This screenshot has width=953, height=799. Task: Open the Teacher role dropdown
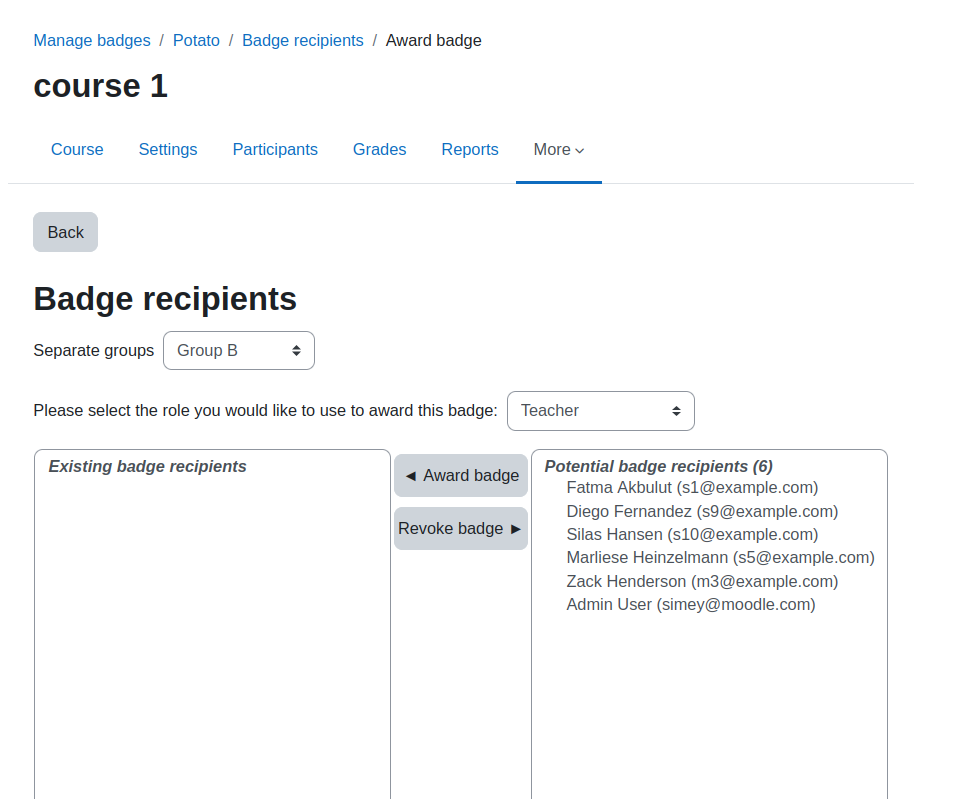600,411
